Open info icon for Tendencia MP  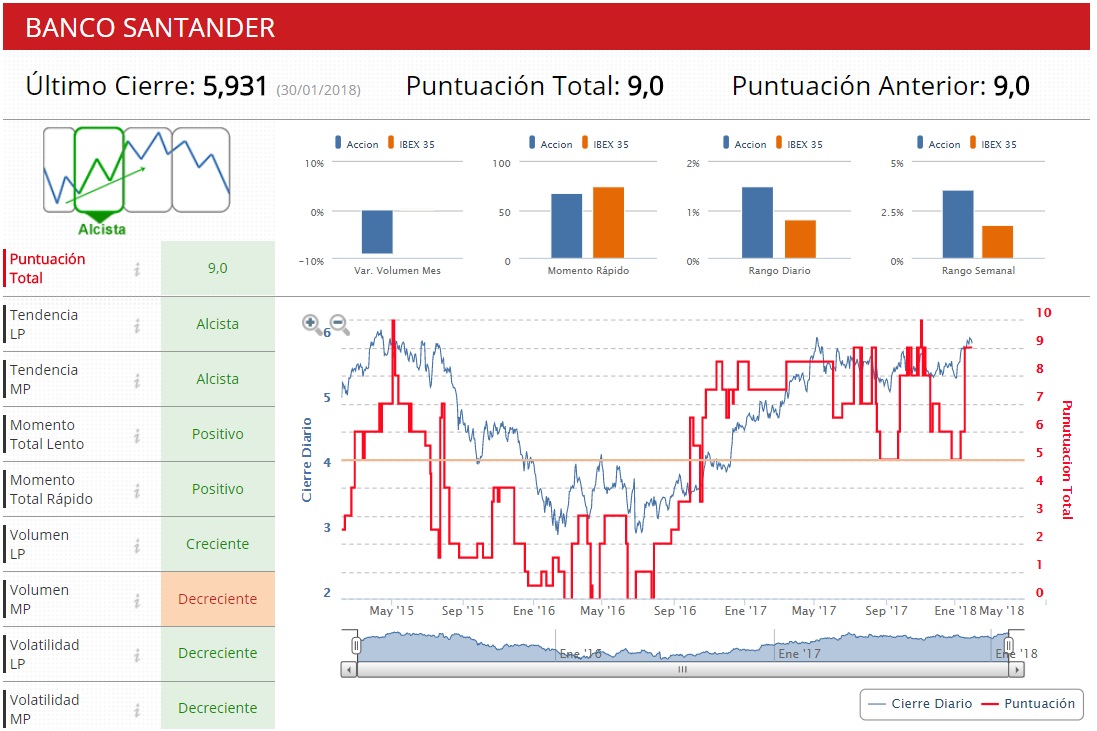[137, 380]
